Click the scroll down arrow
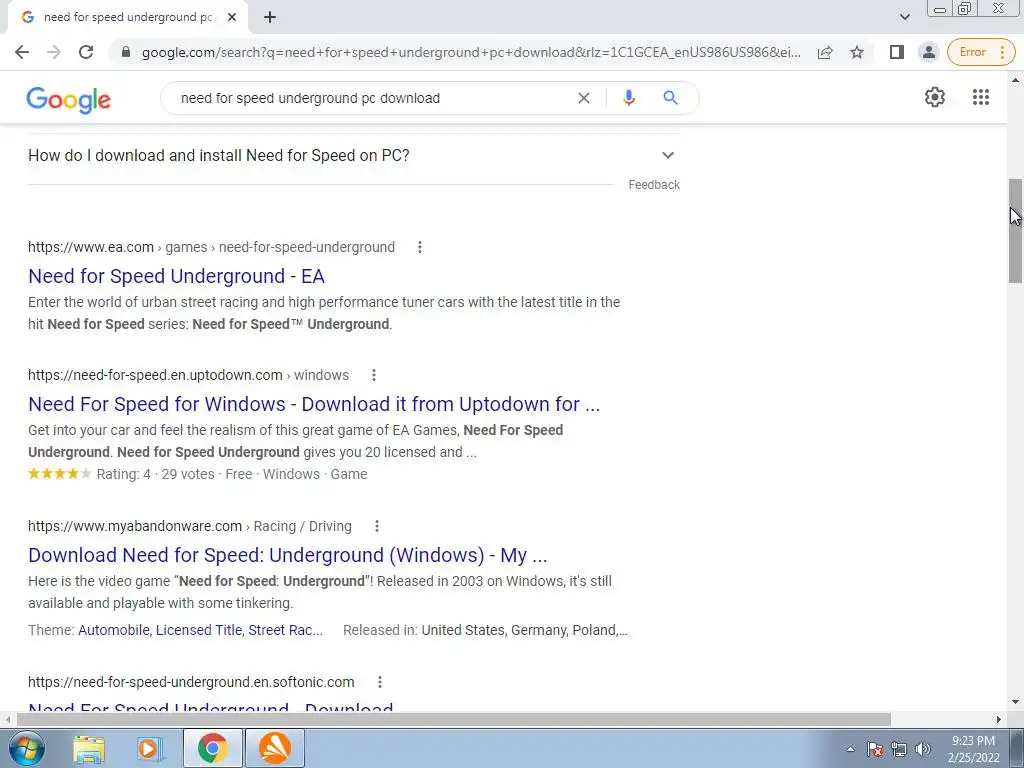The image size is (1024, 768). (x=1015, y=702)
